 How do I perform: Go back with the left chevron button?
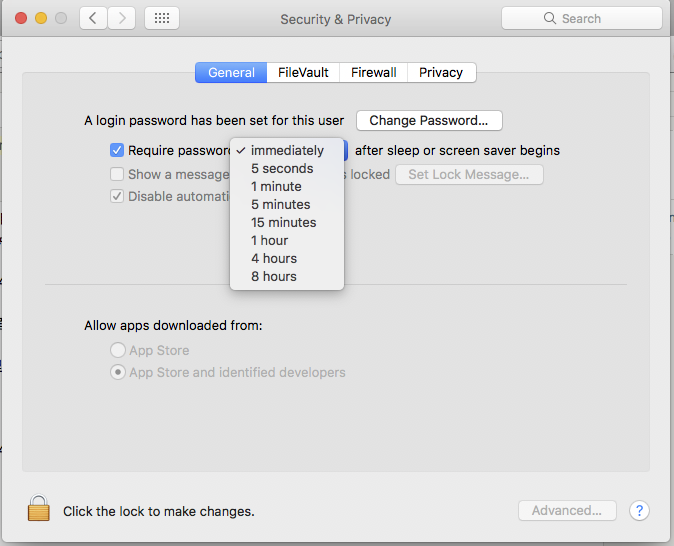[93, 18]
